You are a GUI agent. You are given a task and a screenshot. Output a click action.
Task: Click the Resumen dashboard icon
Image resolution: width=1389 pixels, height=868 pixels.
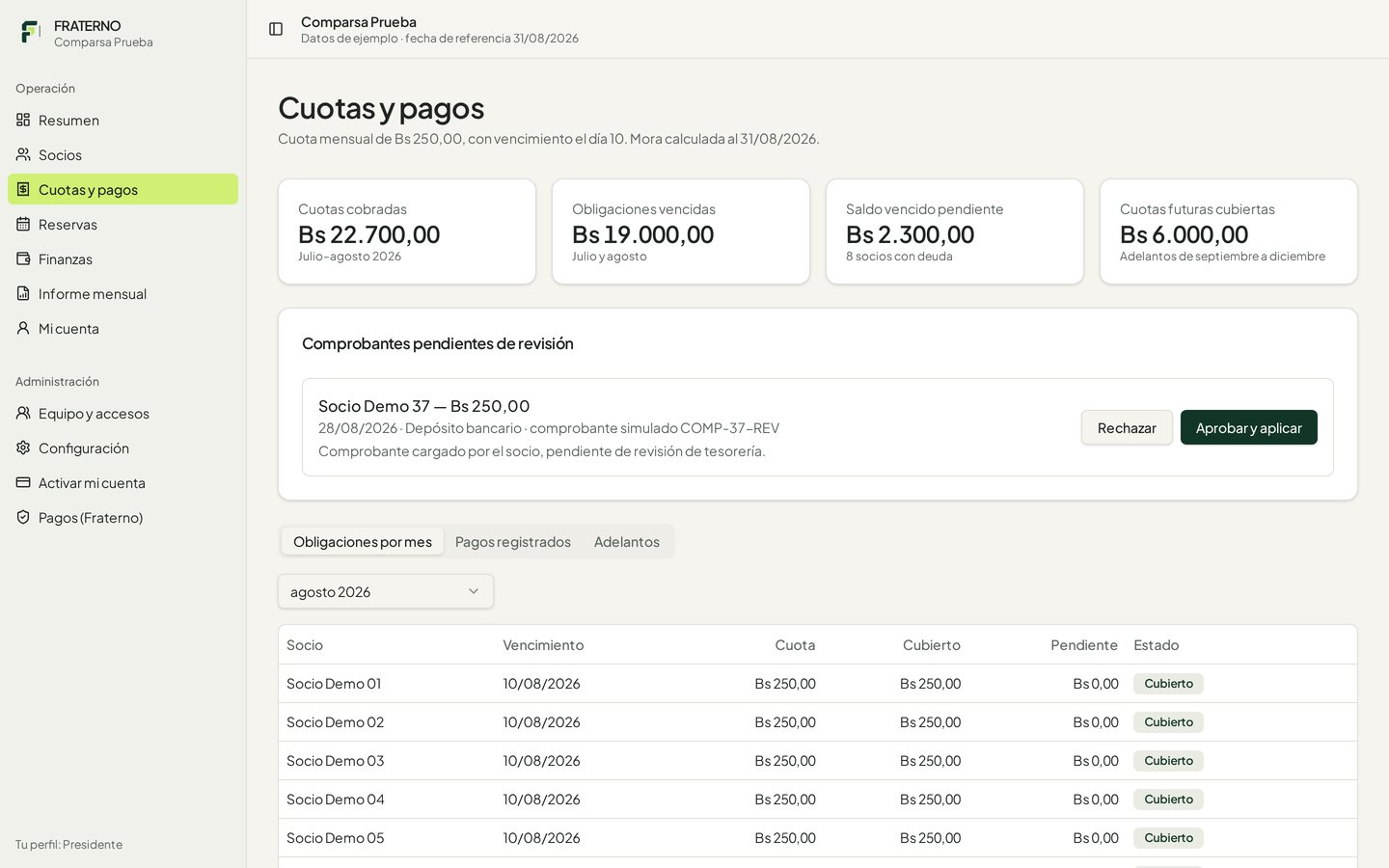23,120
